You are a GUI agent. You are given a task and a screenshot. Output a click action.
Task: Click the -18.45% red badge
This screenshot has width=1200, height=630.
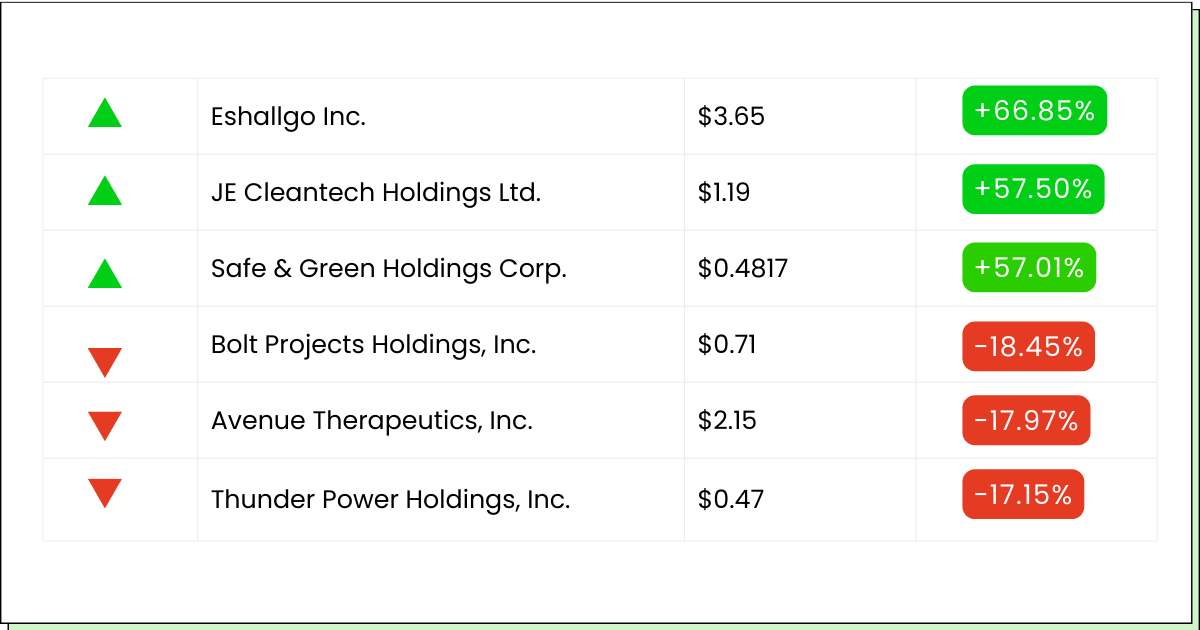pos(1028,346)
